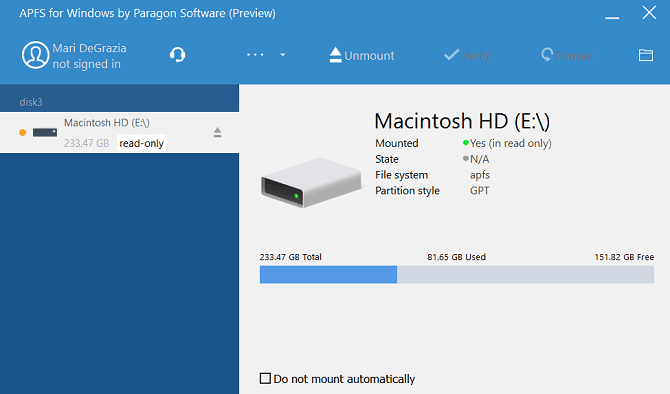Click the GPT partition style value
670x394 pixels.
point(479,191)
